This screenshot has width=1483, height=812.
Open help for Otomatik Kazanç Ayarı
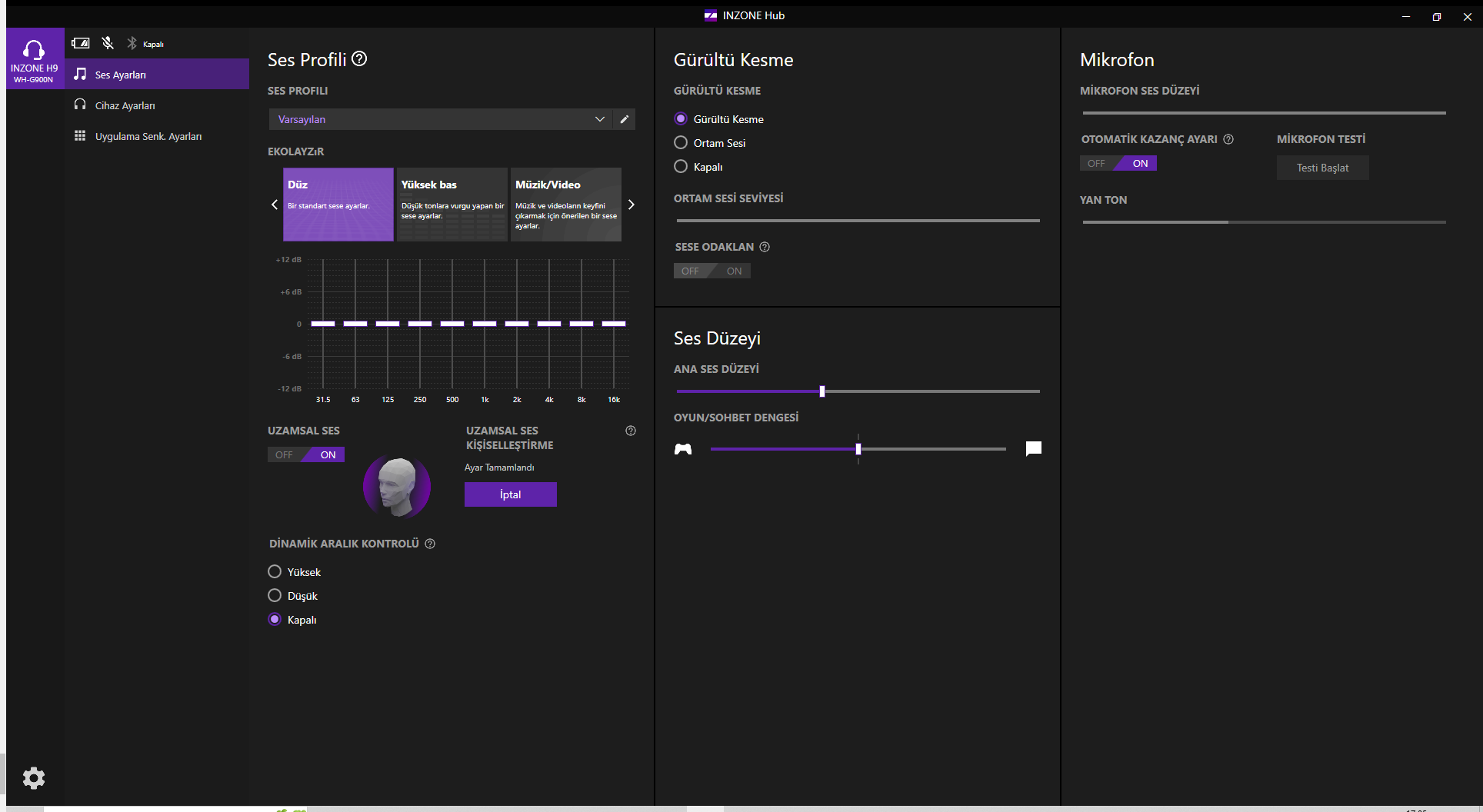coord(1228,139)
